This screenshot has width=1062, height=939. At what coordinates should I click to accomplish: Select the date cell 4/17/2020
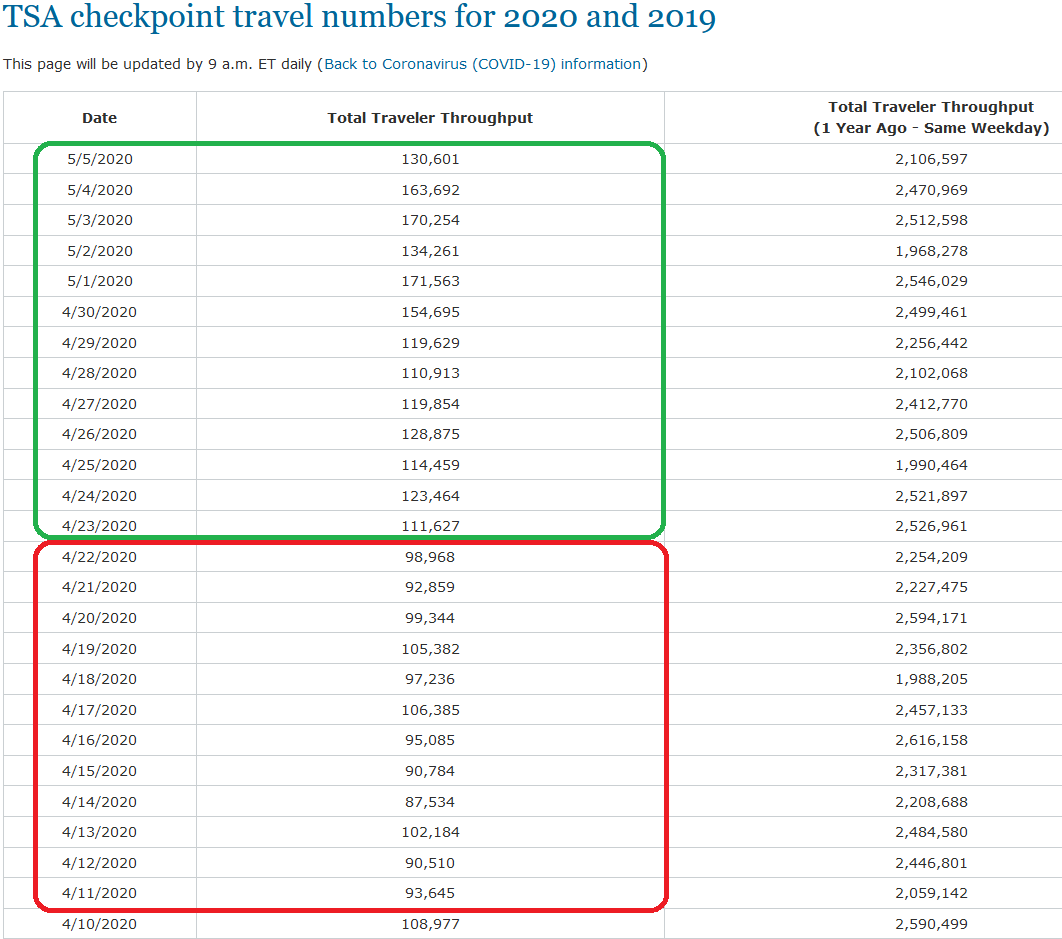100,711
